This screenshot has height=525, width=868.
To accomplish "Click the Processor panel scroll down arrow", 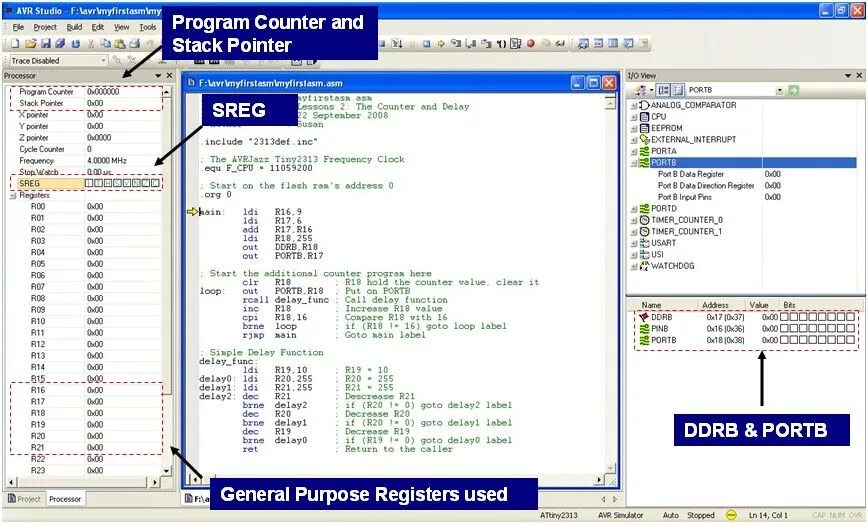I will [167, 471].
